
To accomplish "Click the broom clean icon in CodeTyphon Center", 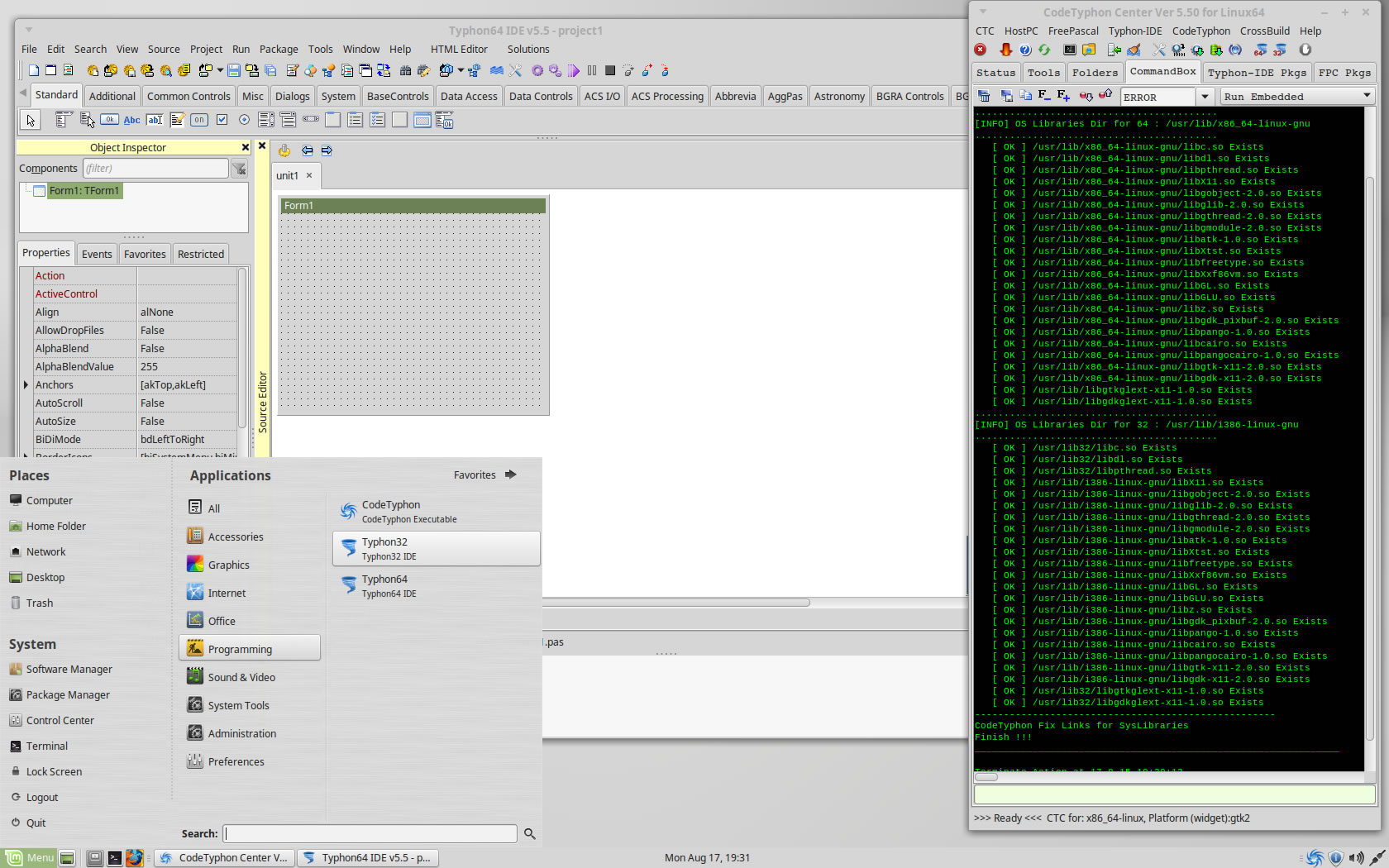I will 1134,50.
